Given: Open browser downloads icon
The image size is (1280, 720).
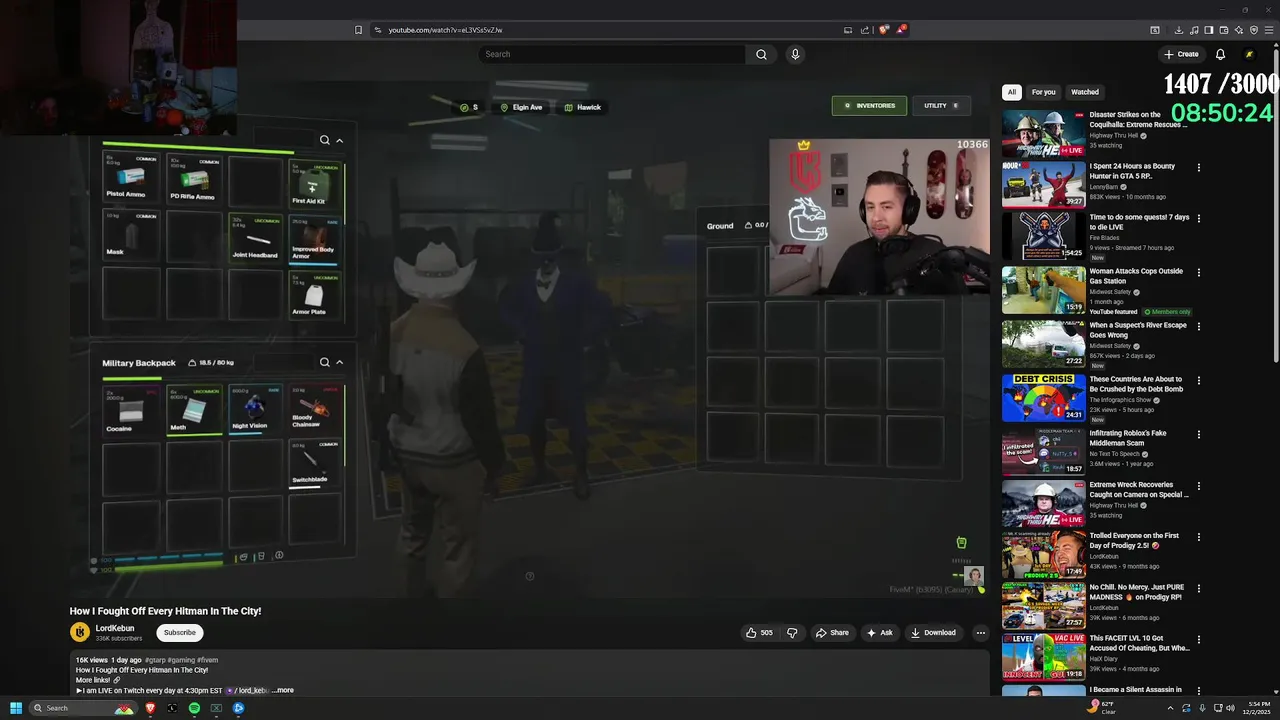Looking at the screenshot, I should (x=1179, y=30).
